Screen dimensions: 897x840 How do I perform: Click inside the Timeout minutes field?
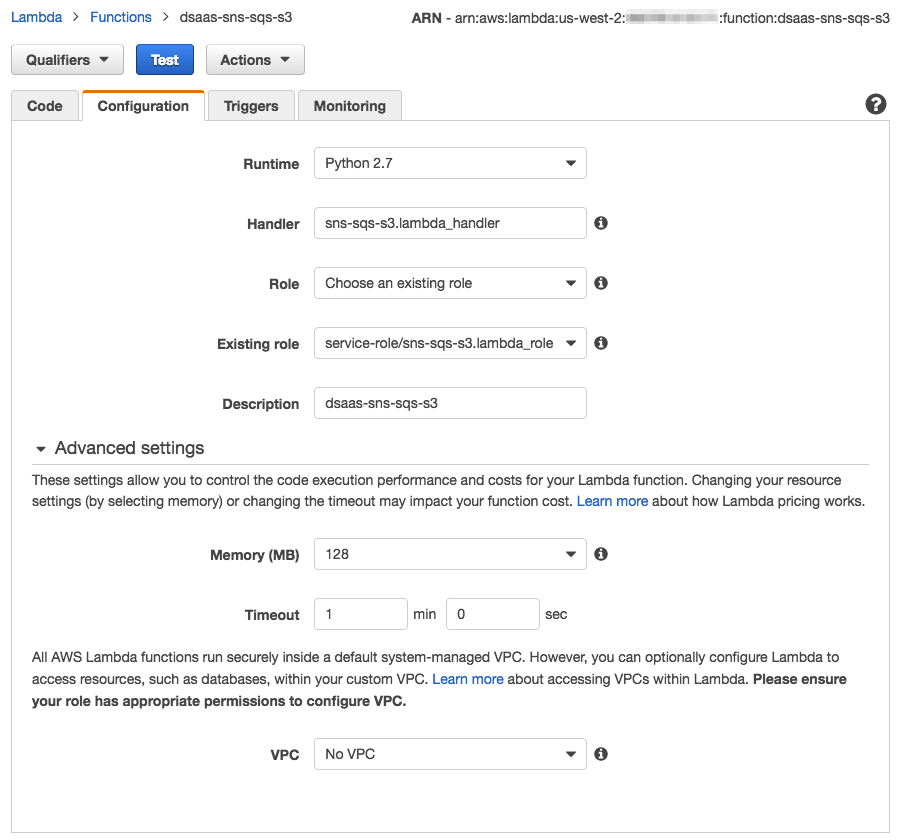(360, 614)
